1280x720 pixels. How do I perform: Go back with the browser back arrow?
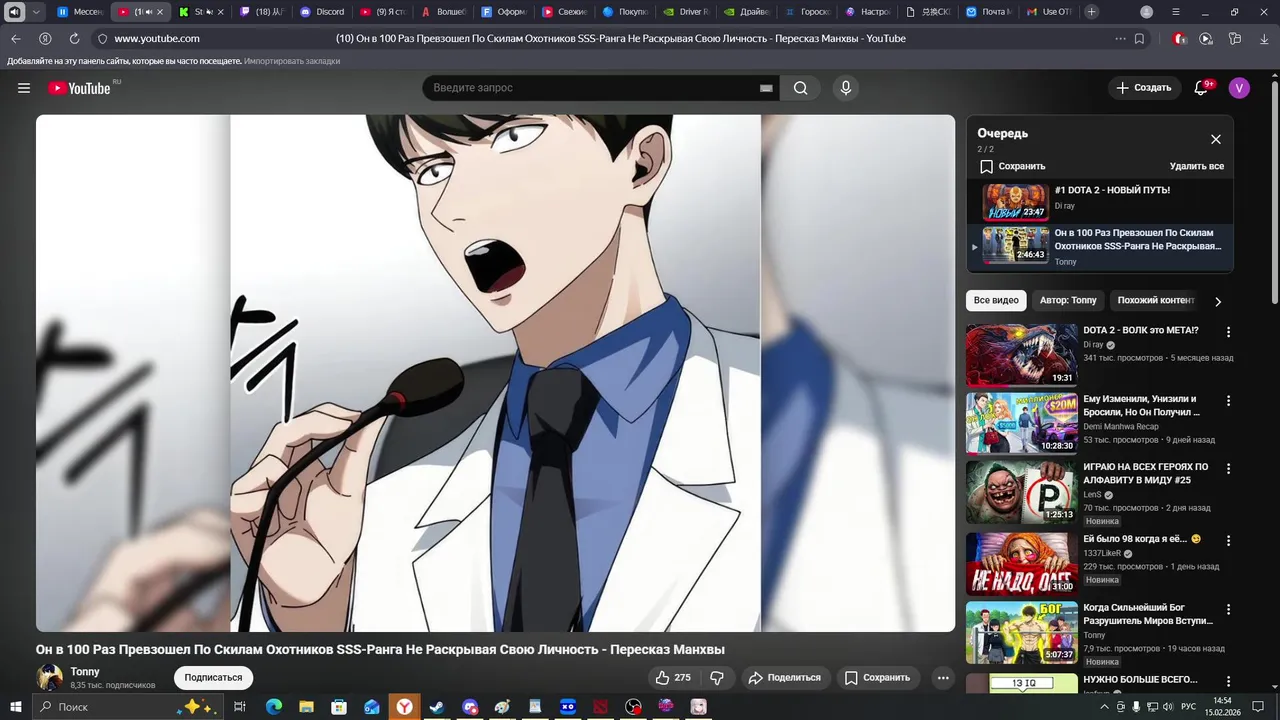(x=15, y=38)
